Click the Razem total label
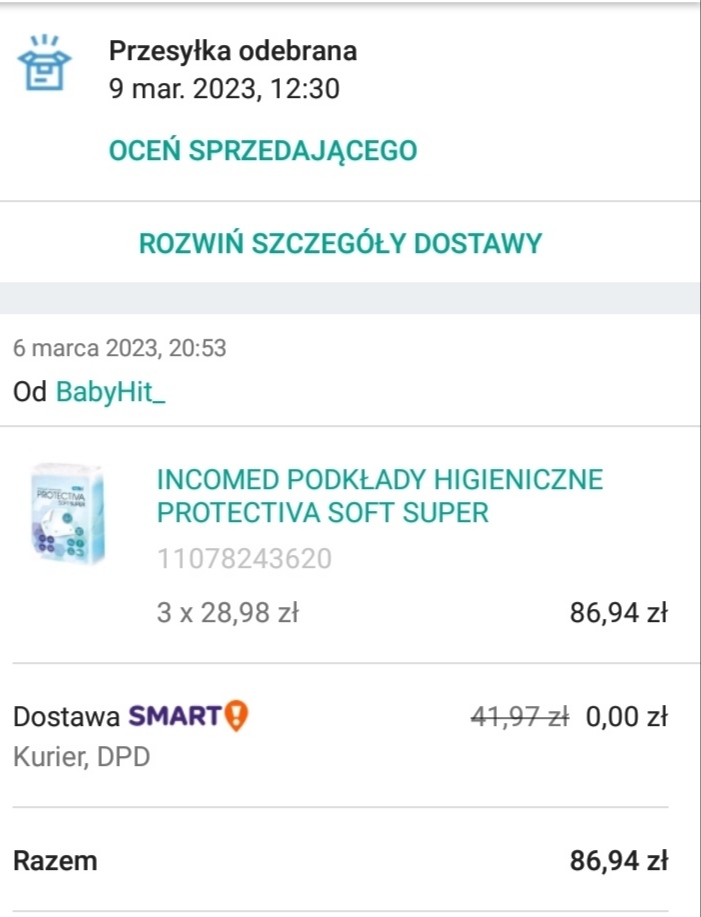 (x=55, y=860)
